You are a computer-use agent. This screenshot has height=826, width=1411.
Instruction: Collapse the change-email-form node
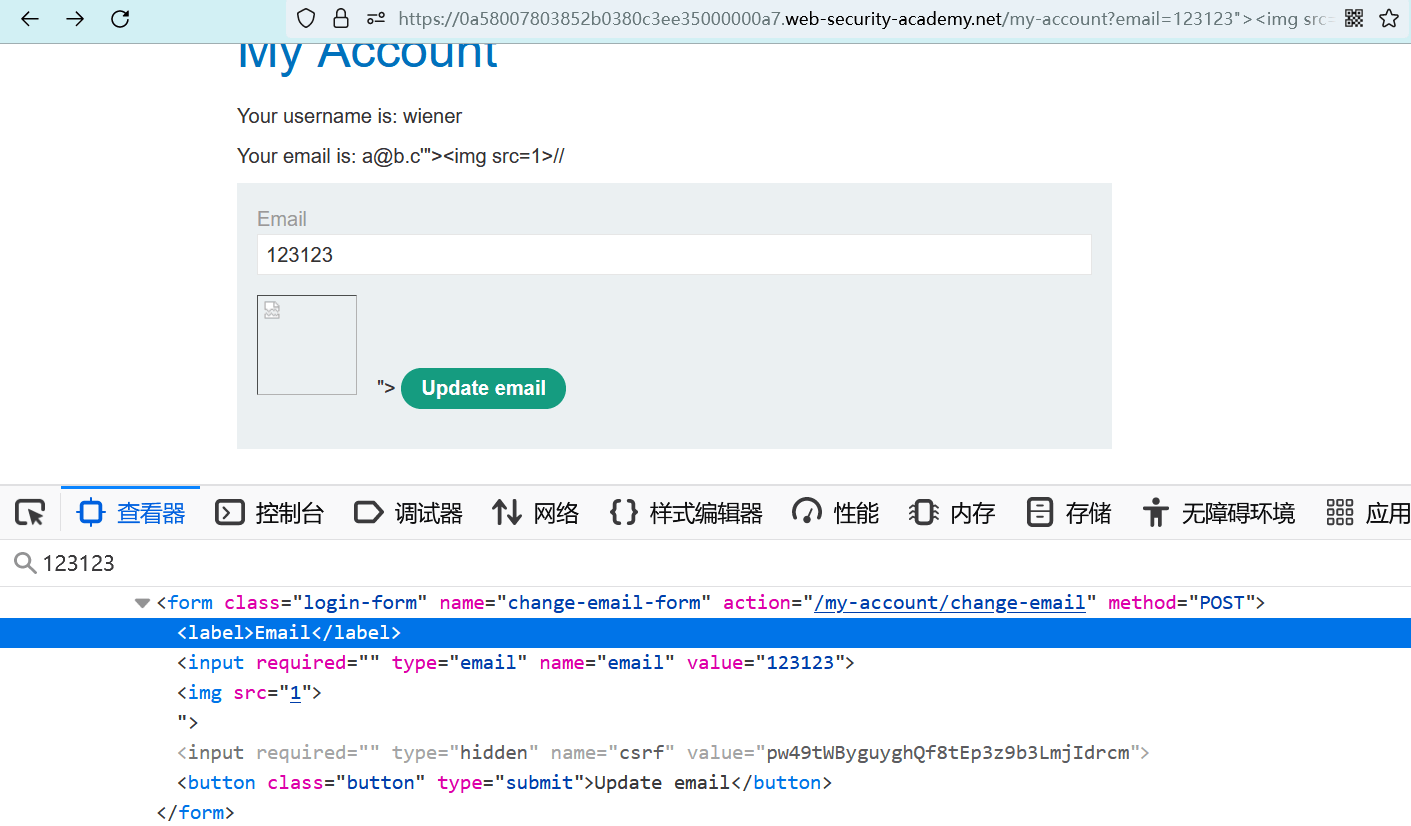(x=142, y=603)
